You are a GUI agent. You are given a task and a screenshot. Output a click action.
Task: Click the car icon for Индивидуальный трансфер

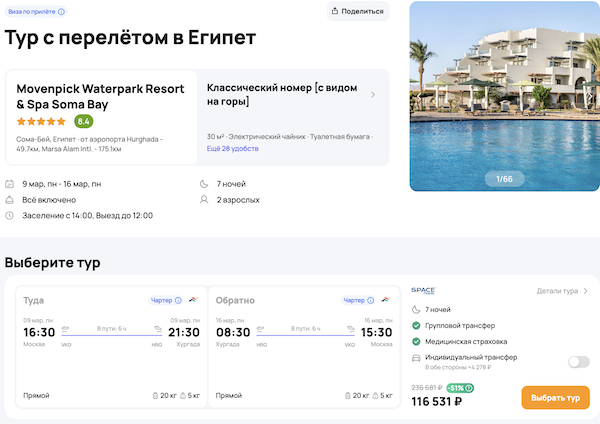pyautogui.click(x=416, y=357)
